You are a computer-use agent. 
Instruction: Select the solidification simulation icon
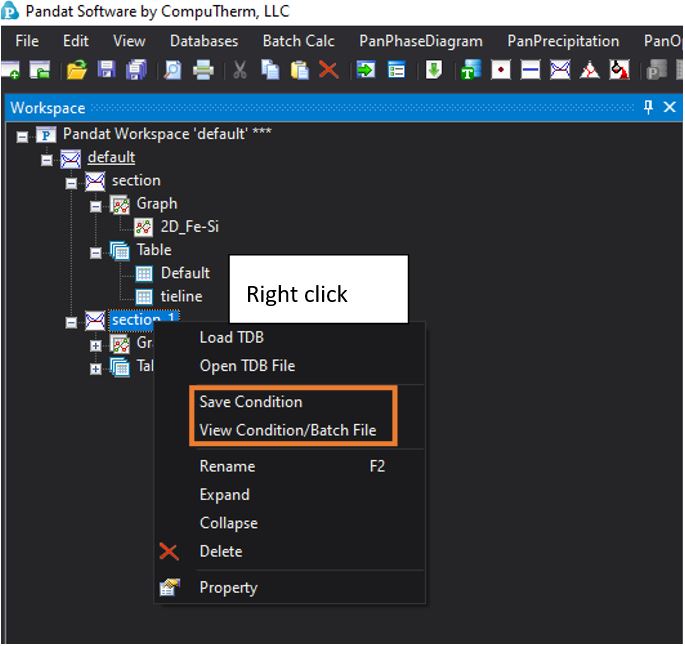coord(619,70)
